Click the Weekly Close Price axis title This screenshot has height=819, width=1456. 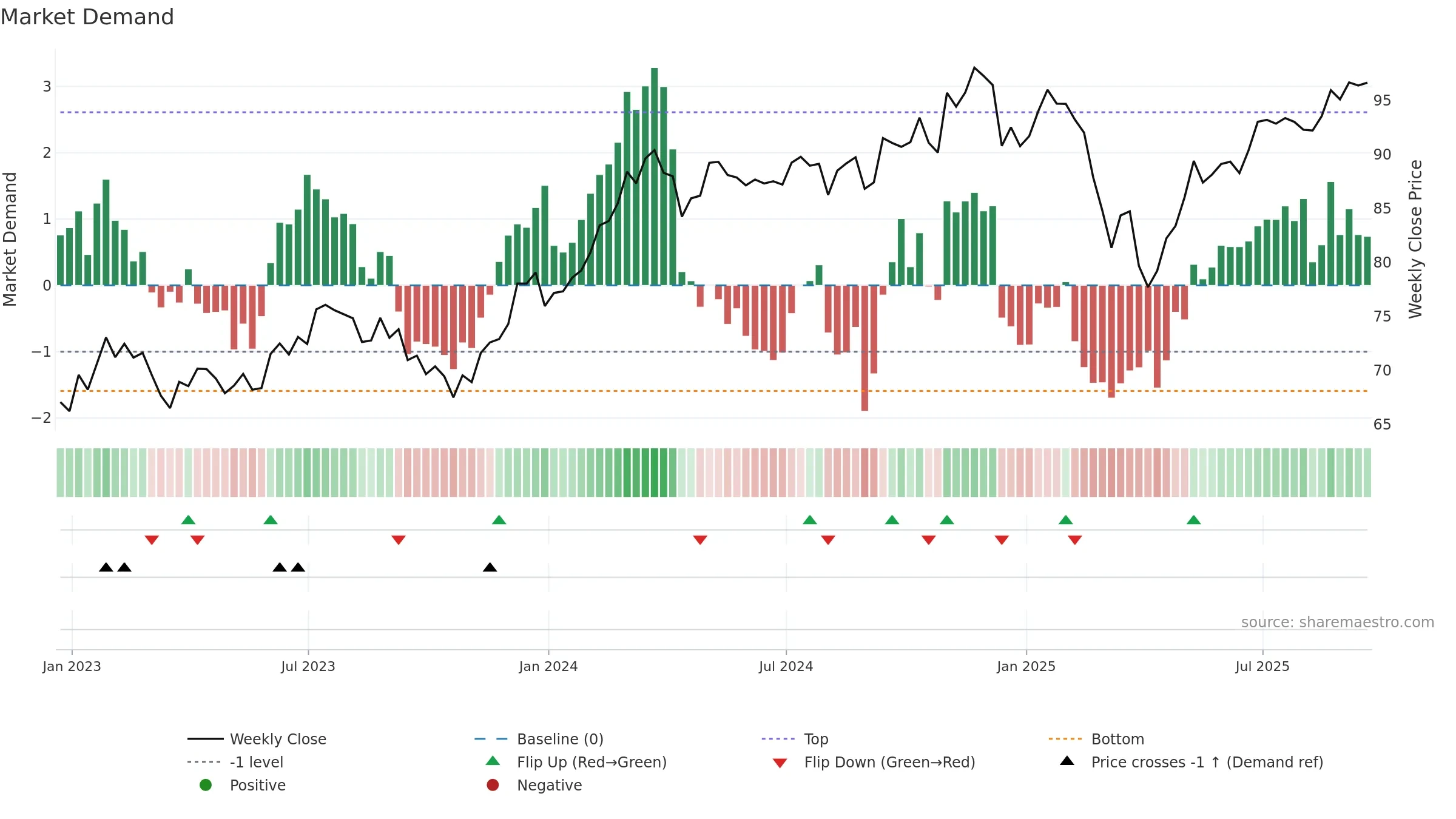pyautogui.click(x=1415, y=239)
